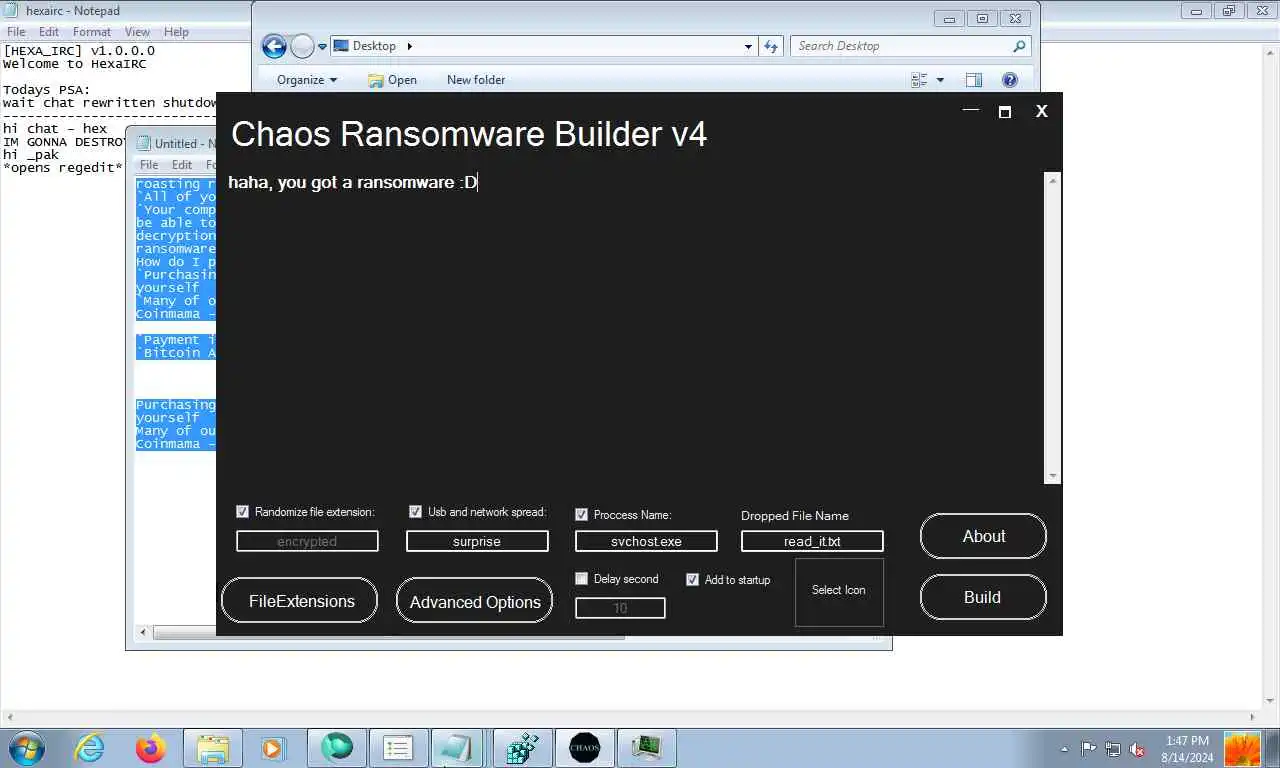Click the search magnifier in Explorer
Image resolution: width=1280 pixels, height=768 pixels.
coord(1019,46)
